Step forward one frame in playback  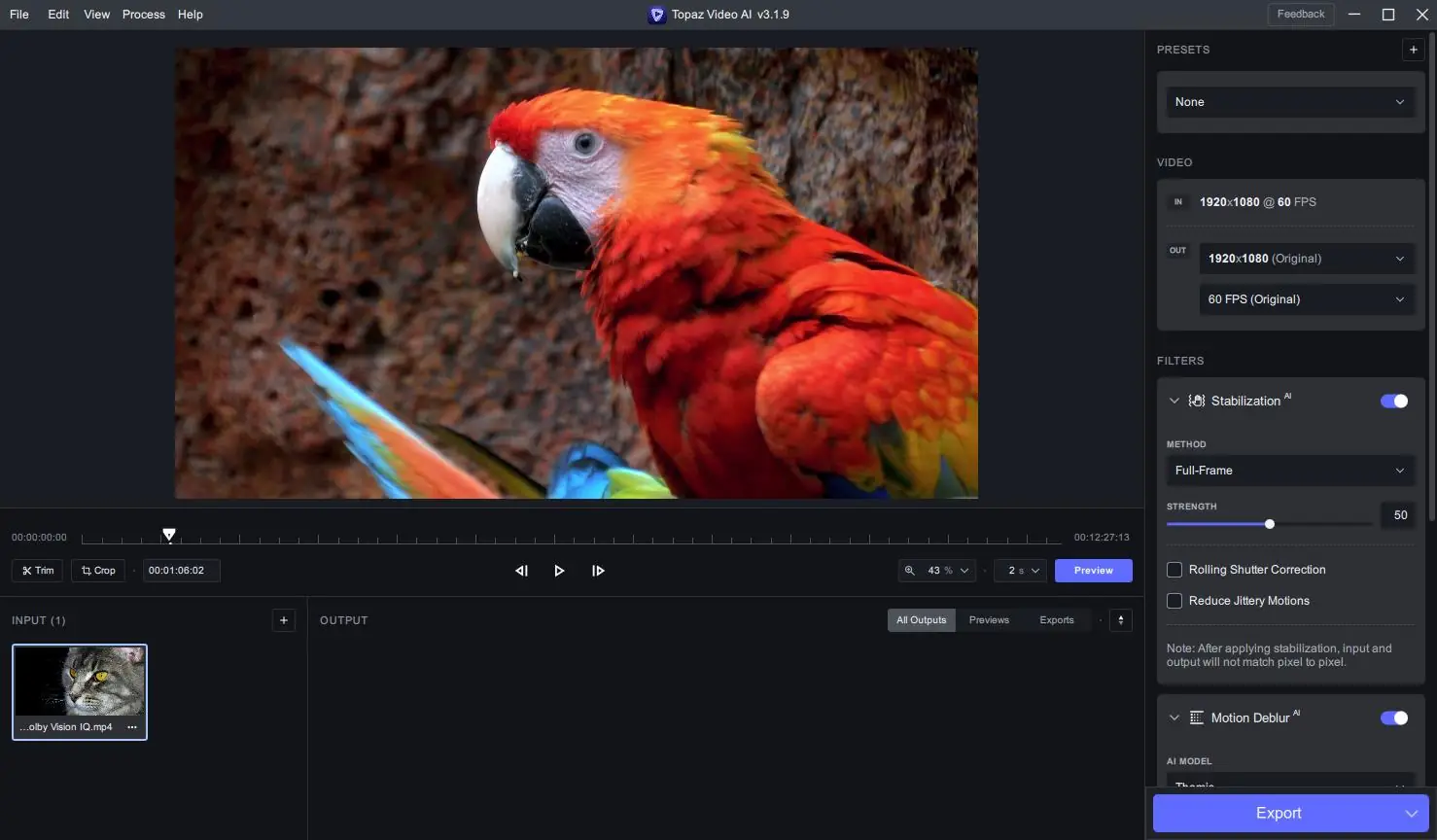[x=598, y=571]
